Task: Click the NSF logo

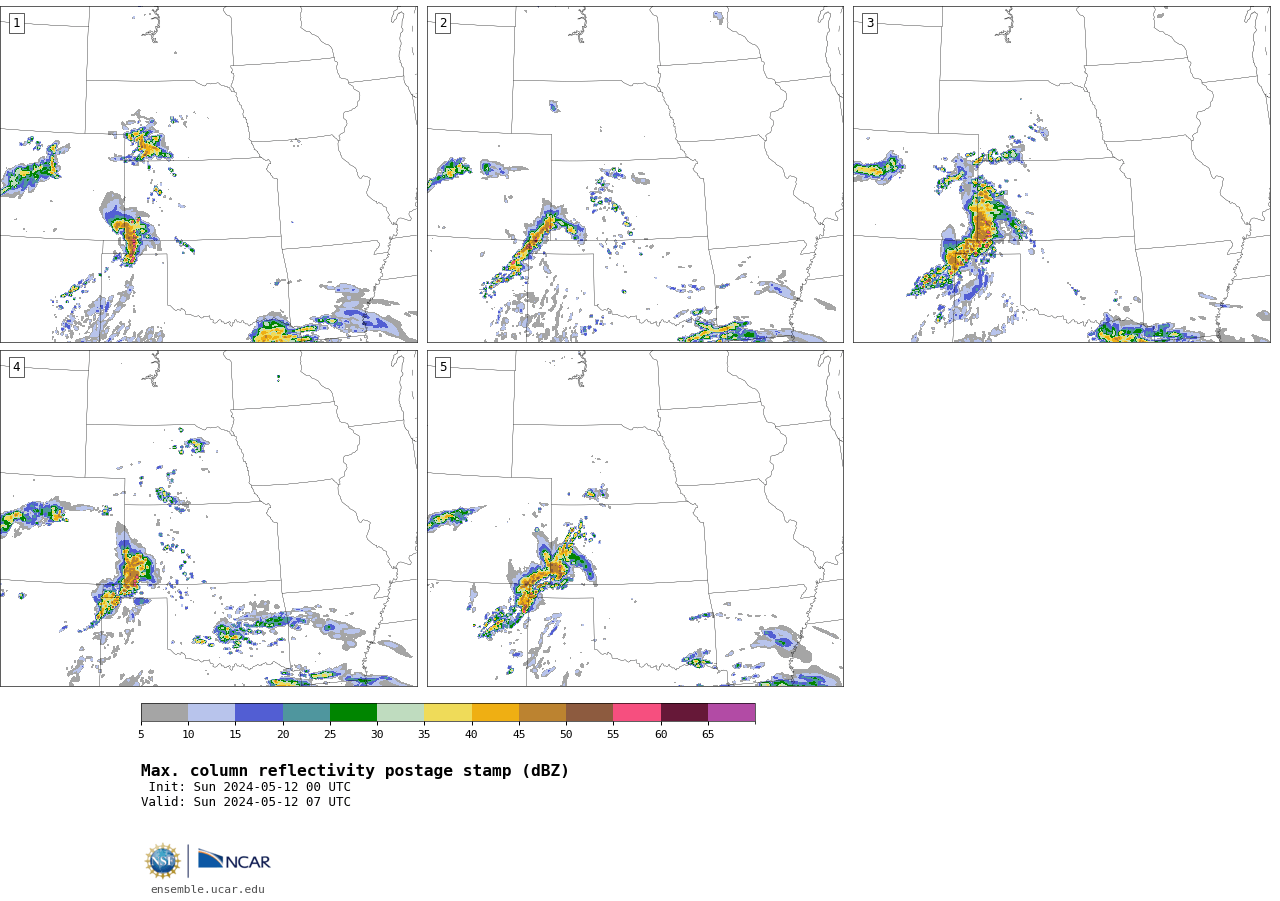Action: click(163, 861)
